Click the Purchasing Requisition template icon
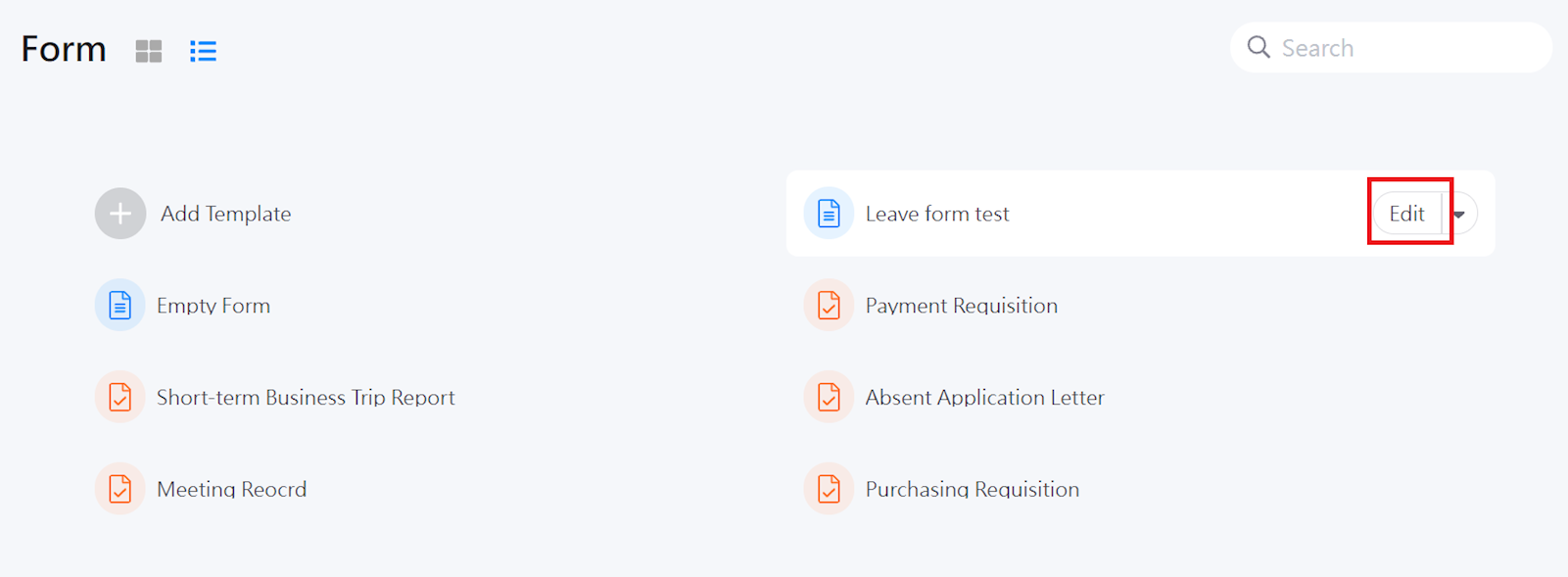The image size is (1568, 577). pos(829,489)
